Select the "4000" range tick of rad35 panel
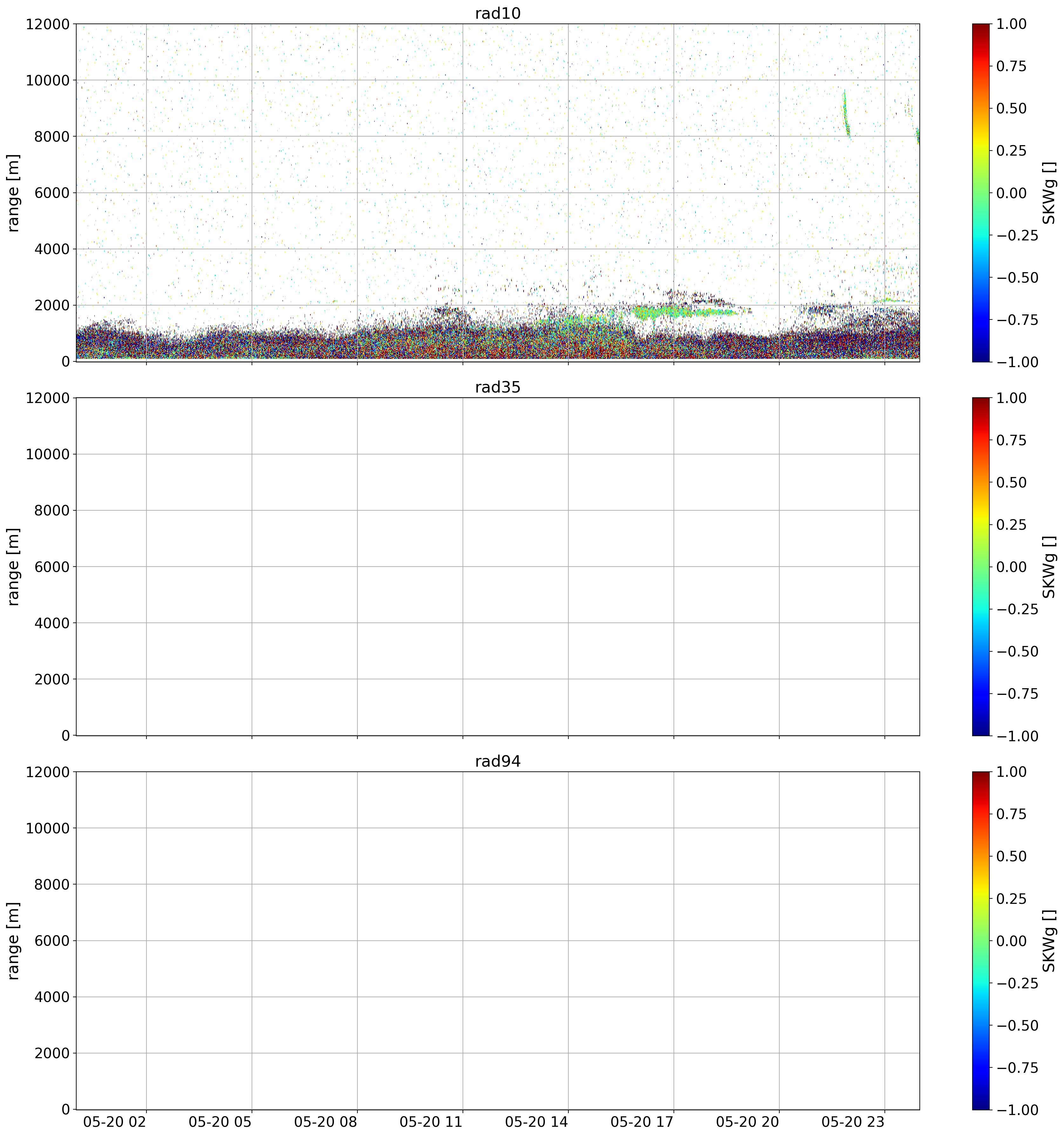1064x1136 pixels. (x=52, y=623)
